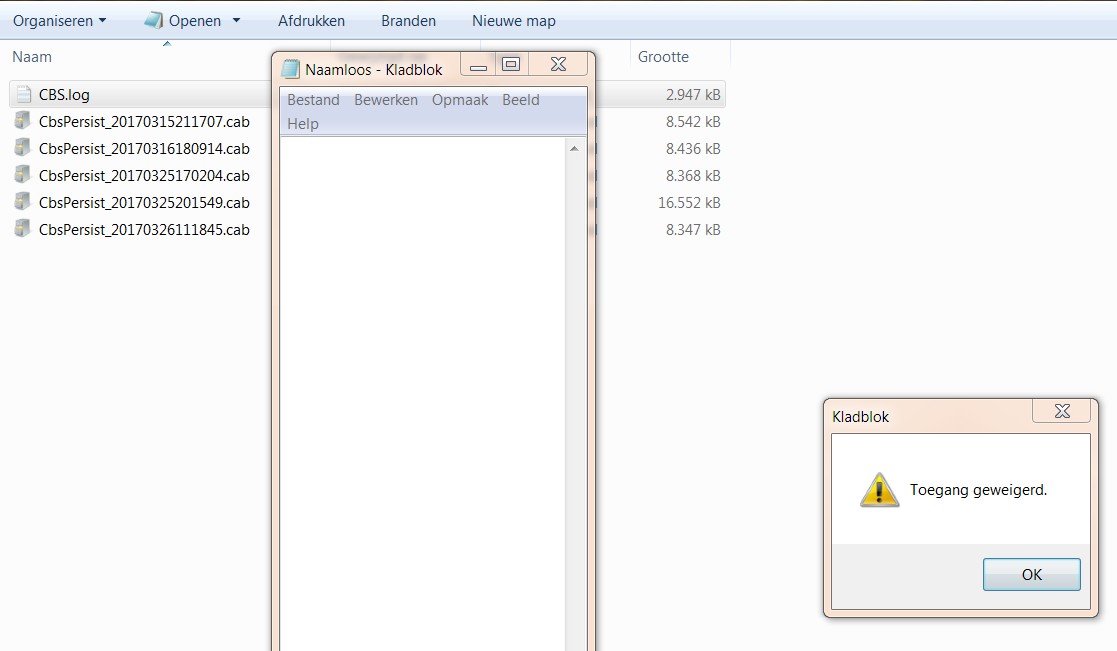Image resolution: width=1117 pixels, height=651 pixels.
Task: Click inside the Kladblok text area
Action: tap(422, 394)
